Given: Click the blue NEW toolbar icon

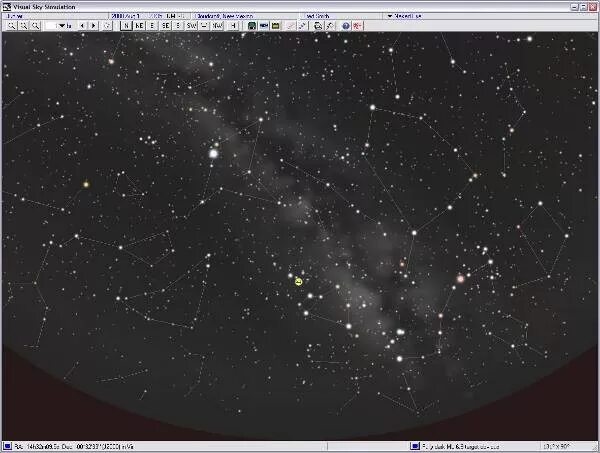Looking at the screenshot, I should click(x=264, y=26).
